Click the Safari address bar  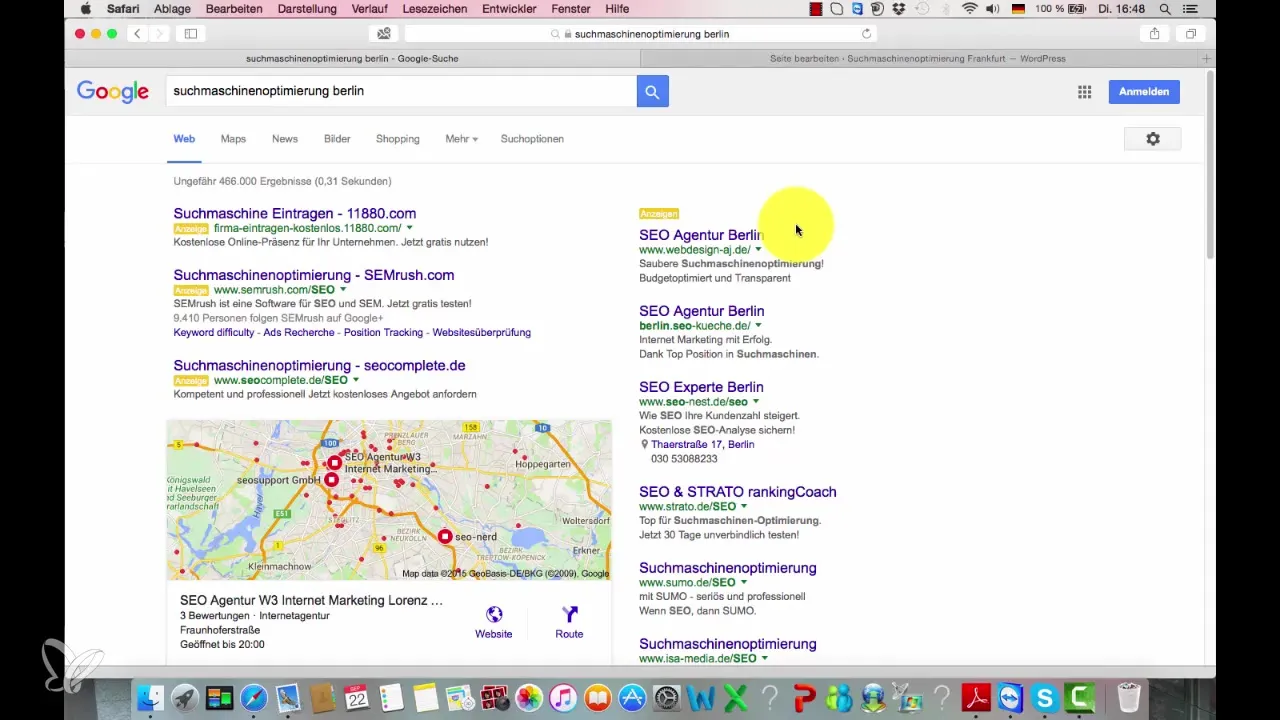click(640, 34)
